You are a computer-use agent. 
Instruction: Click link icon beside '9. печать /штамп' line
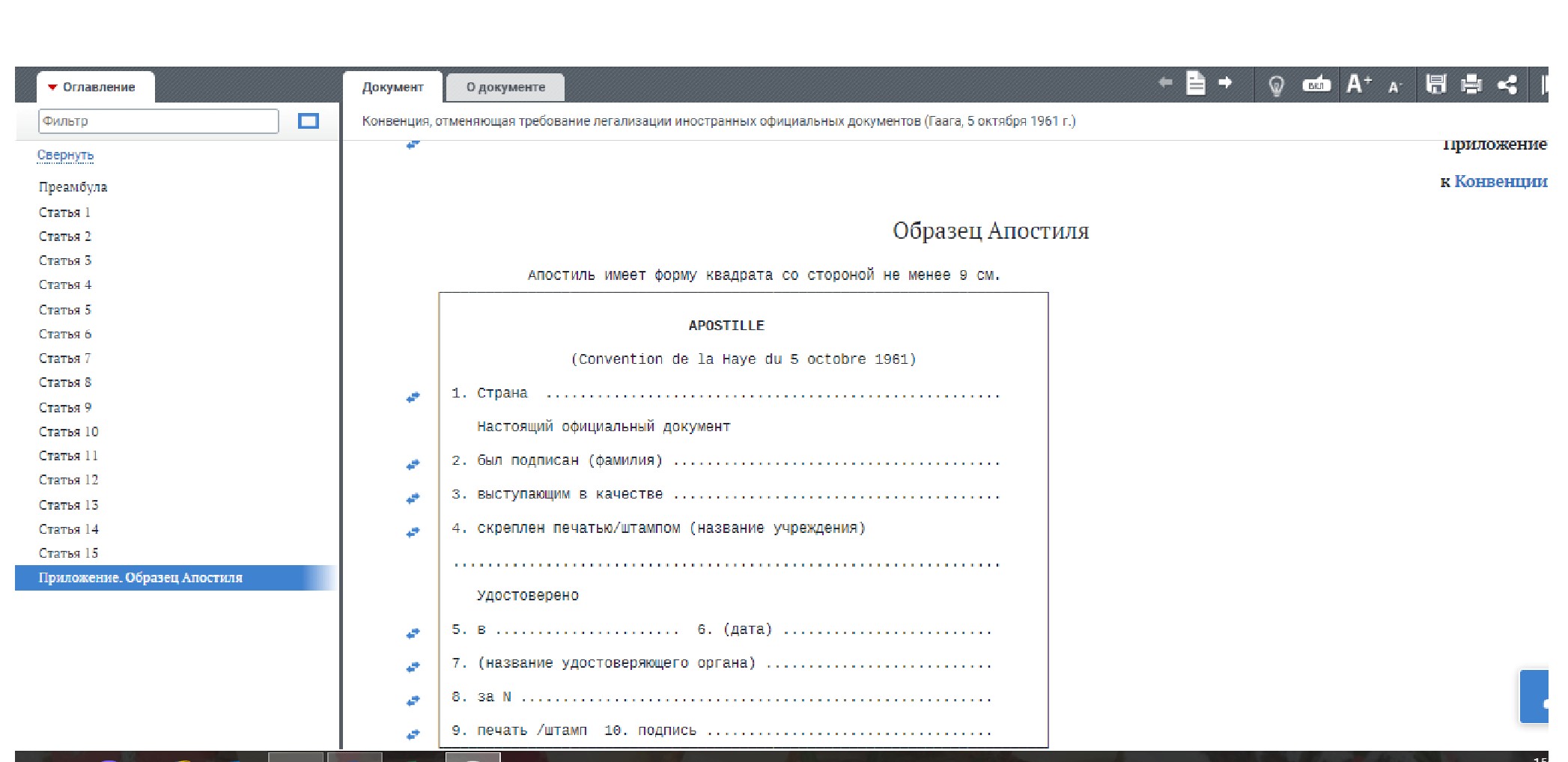pyautogui.click(x=413, y=734)
